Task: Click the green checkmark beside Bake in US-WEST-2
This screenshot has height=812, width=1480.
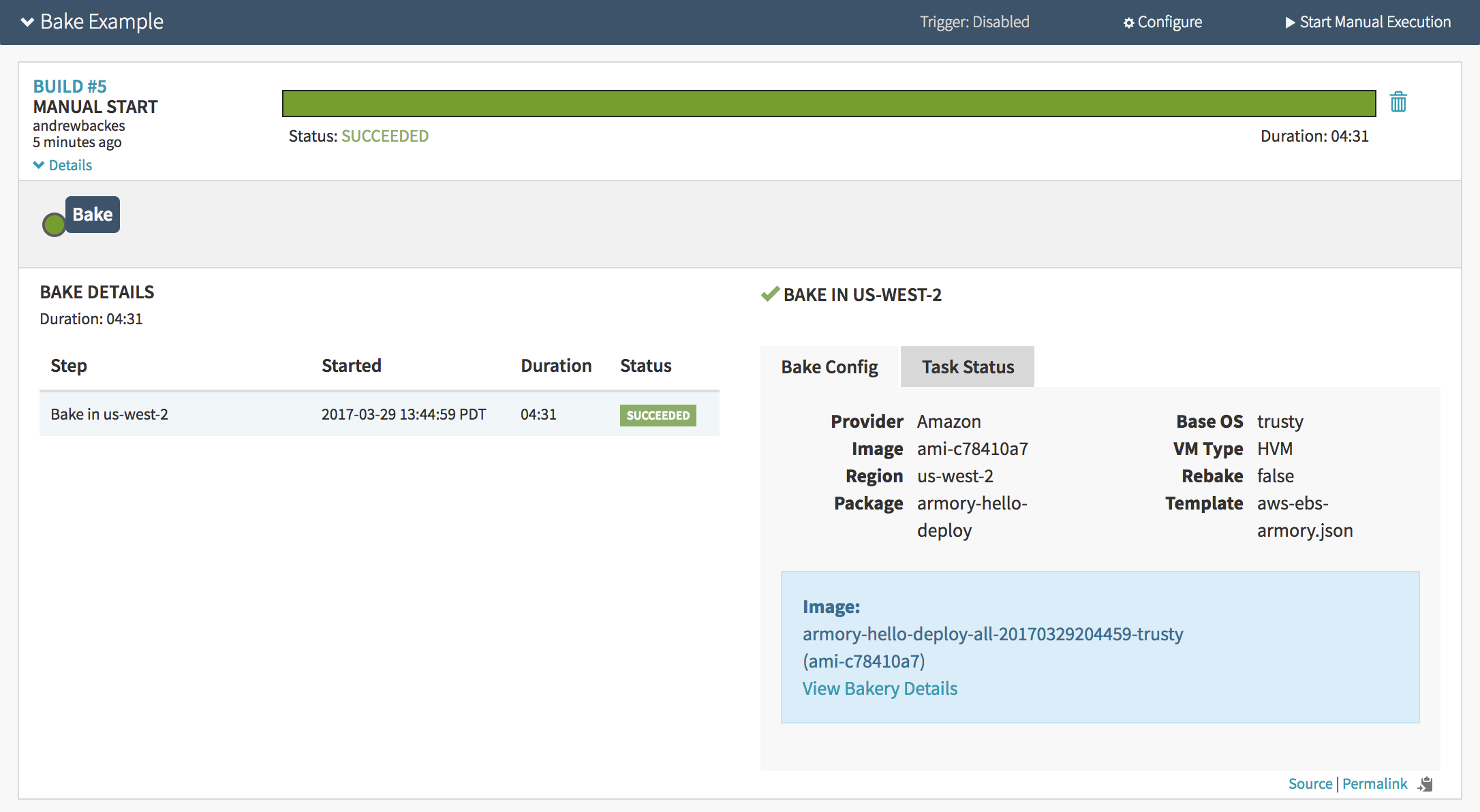Action: point(770,294)
